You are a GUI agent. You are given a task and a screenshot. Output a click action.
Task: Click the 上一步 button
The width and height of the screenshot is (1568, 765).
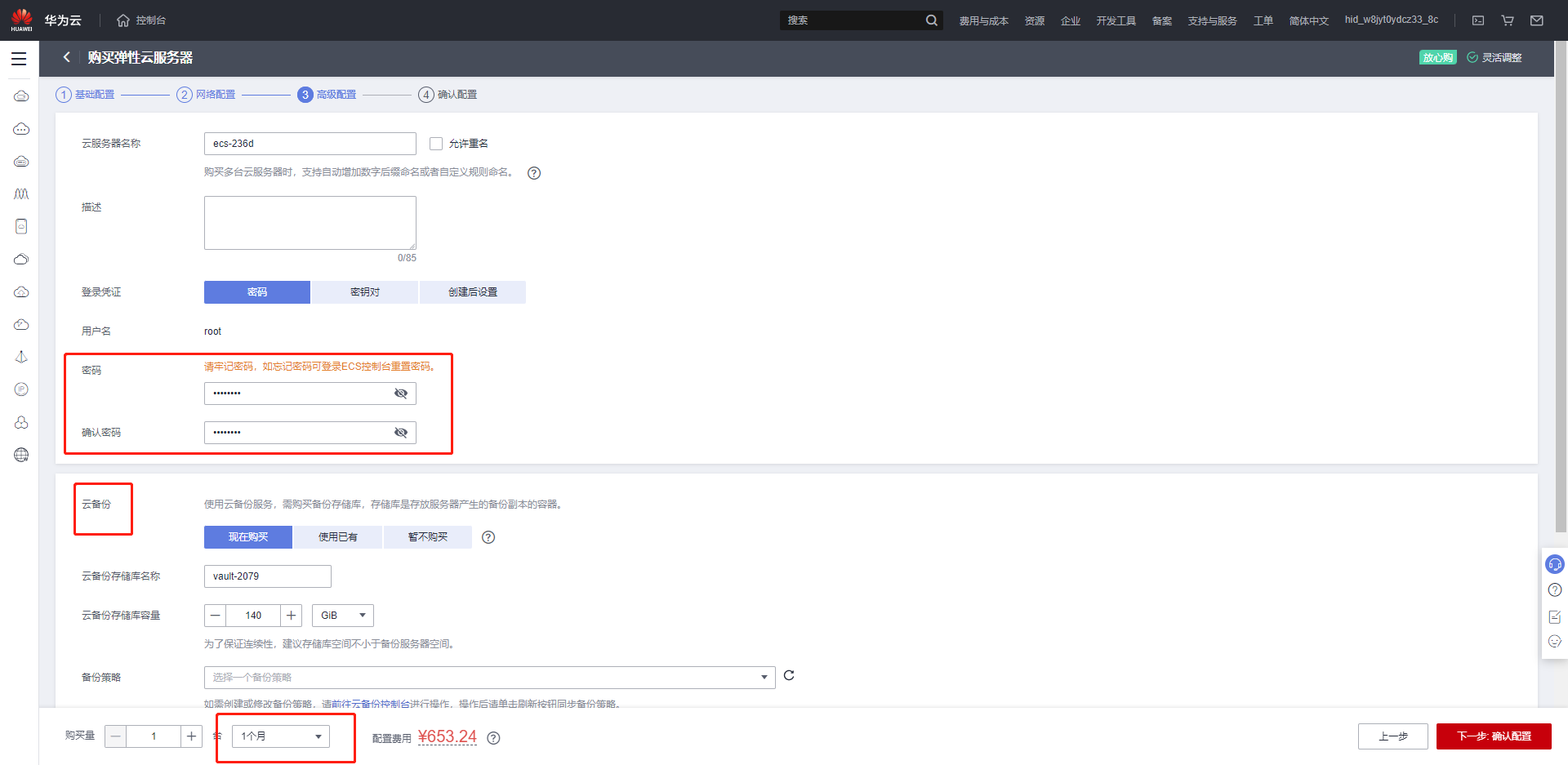(1392, 736)
